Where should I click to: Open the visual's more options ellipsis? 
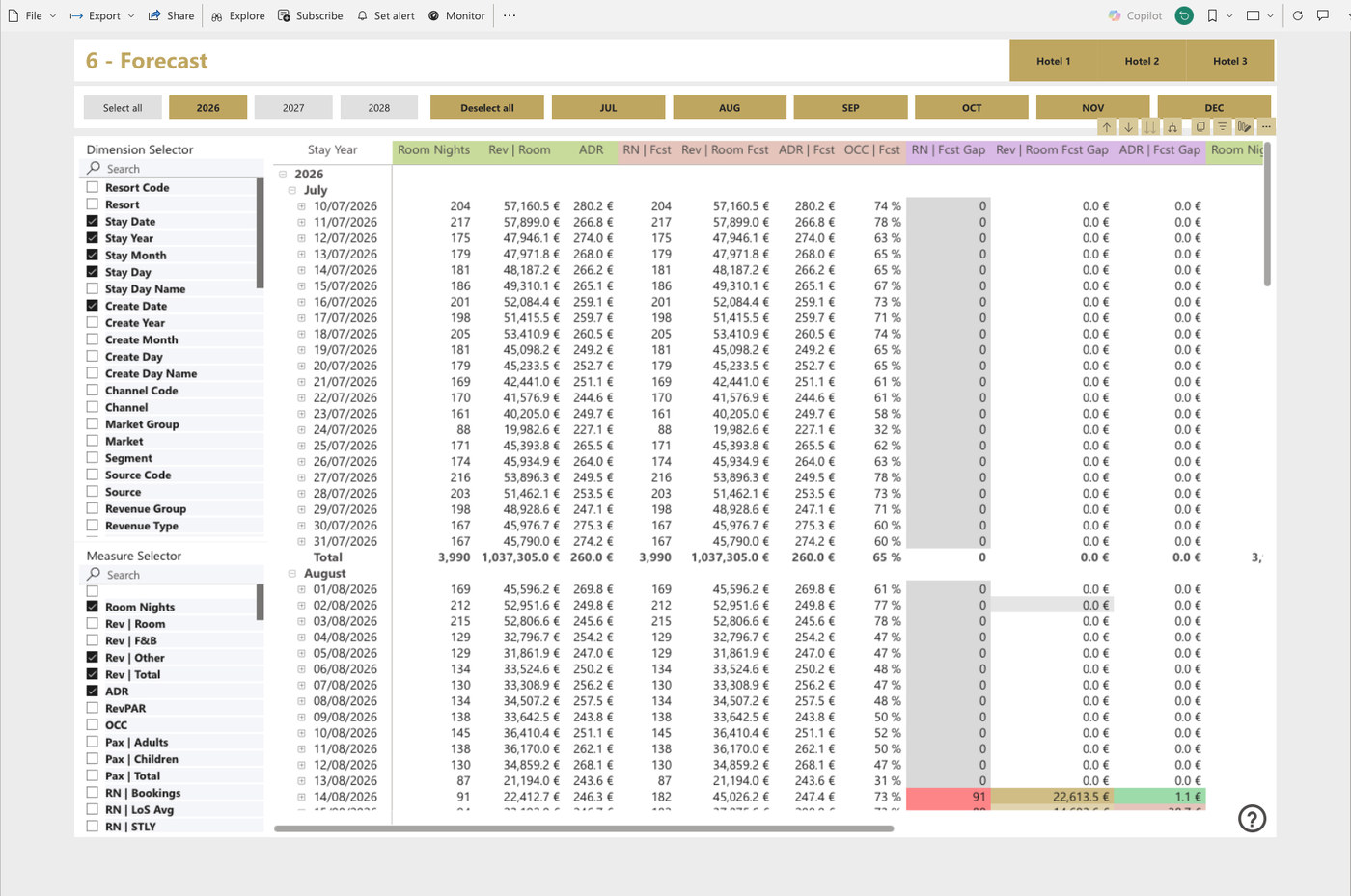click(x=1266, y=126)
